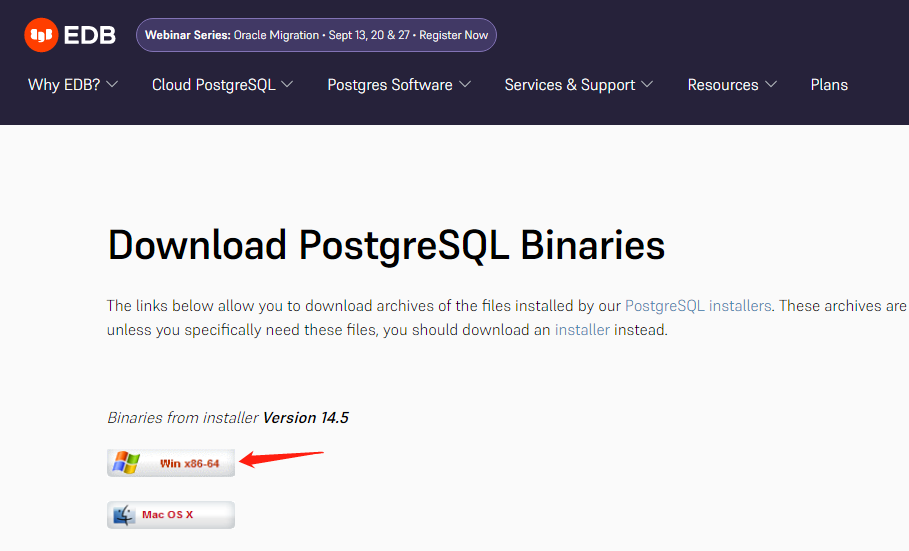The height and width of the screenshot is (551, 909).
Task: Click Register Now in the webinar banner
Action: point(454,35)
